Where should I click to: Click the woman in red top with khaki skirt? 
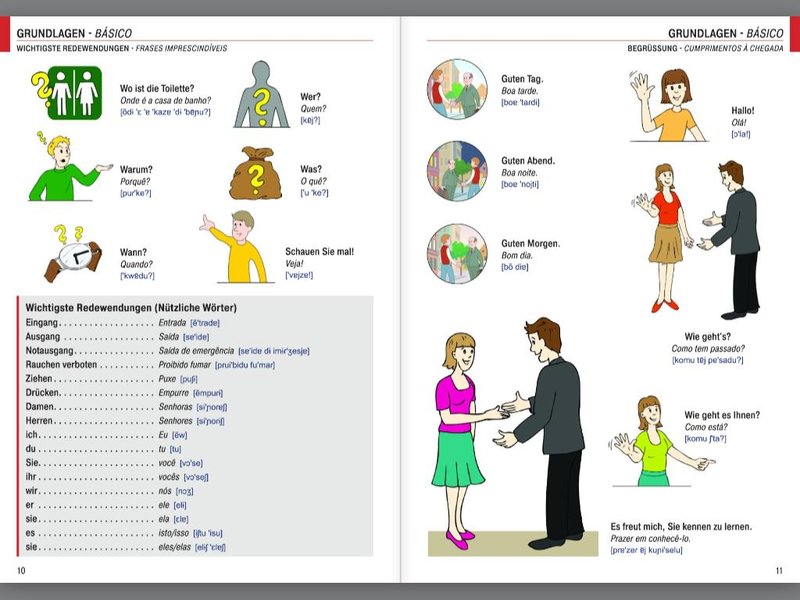pos(663,238)
